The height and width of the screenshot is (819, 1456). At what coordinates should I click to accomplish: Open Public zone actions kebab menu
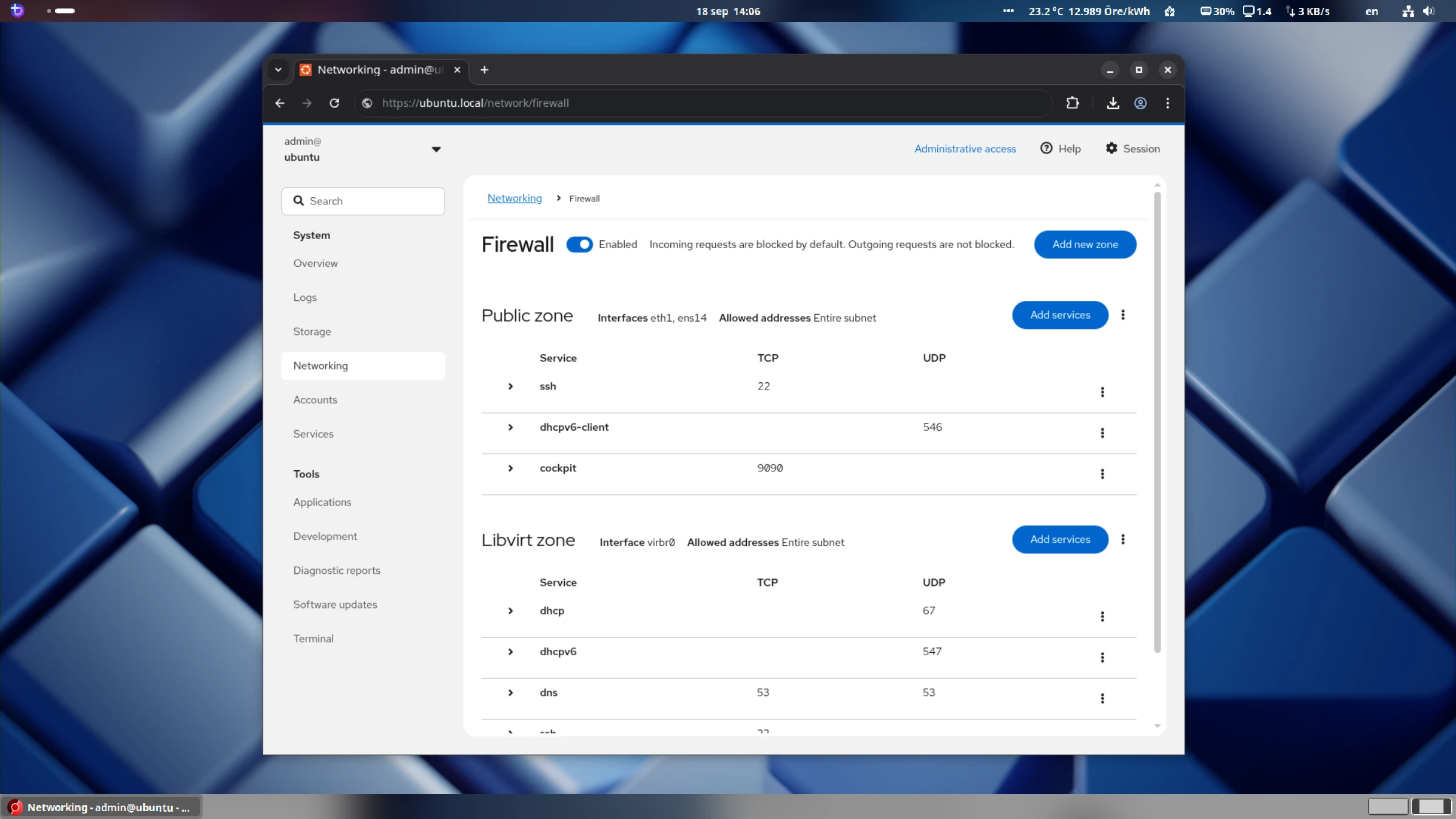pyautogui.click(x=1123, y=315)
